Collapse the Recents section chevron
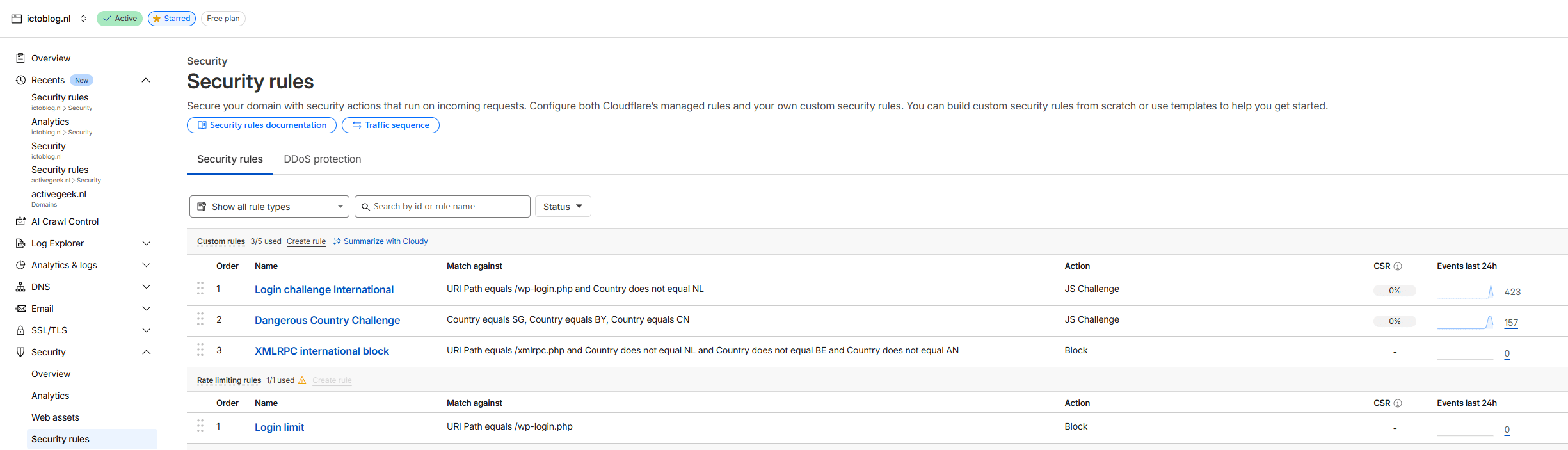Screen dimensions: 1568x450 [x=146, y=80]
